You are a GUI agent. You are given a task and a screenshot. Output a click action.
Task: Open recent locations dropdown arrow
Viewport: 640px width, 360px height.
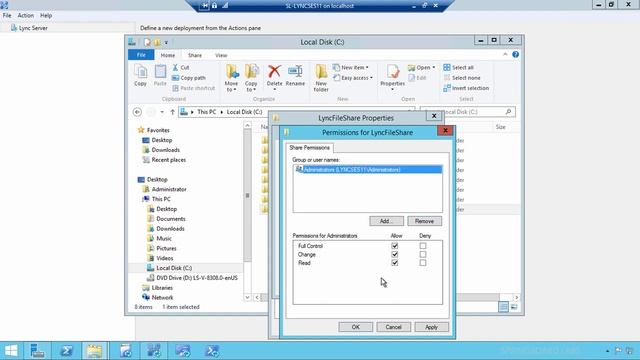pos(162,112)
